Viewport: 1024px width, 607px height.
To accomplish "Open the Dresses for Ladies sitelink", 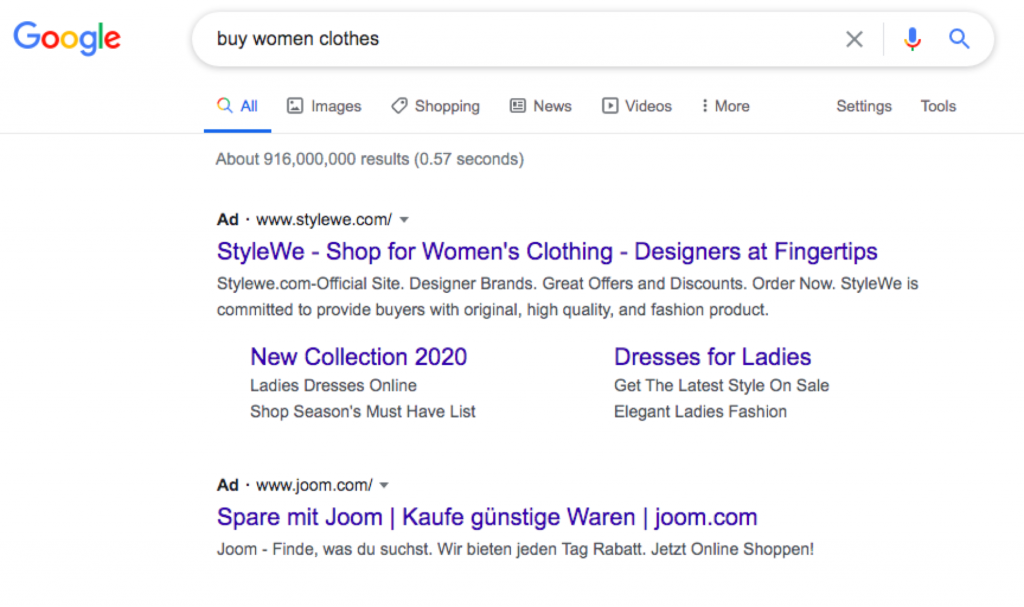I will (x=712, y=357).
